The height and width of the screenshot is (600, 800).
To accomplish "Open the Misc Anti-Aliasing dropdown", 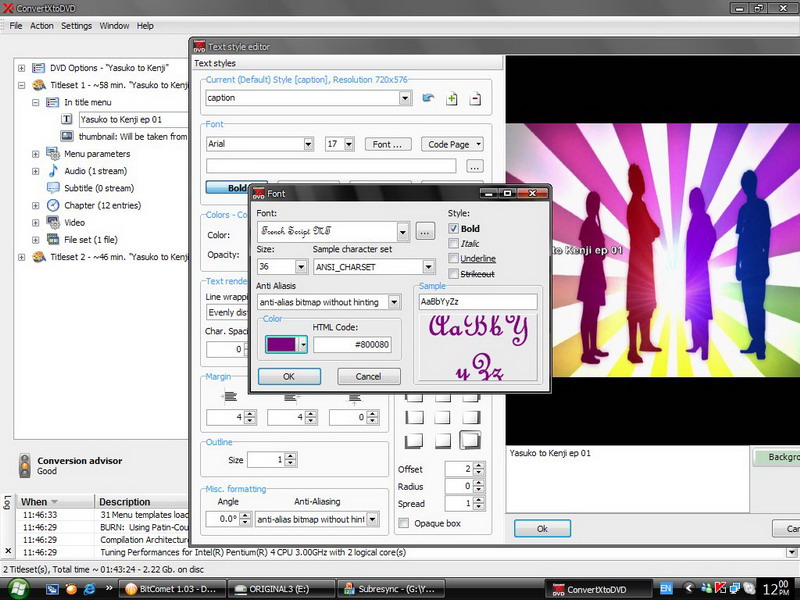I will 372,519.
